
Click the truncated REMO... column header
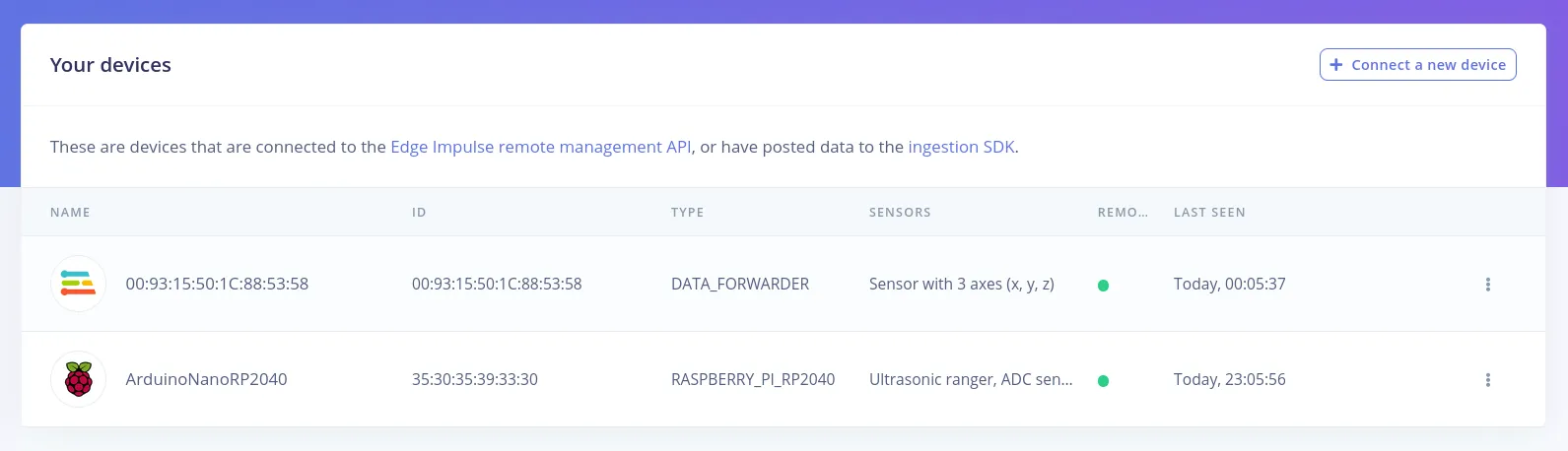[x=1123, y=213]
